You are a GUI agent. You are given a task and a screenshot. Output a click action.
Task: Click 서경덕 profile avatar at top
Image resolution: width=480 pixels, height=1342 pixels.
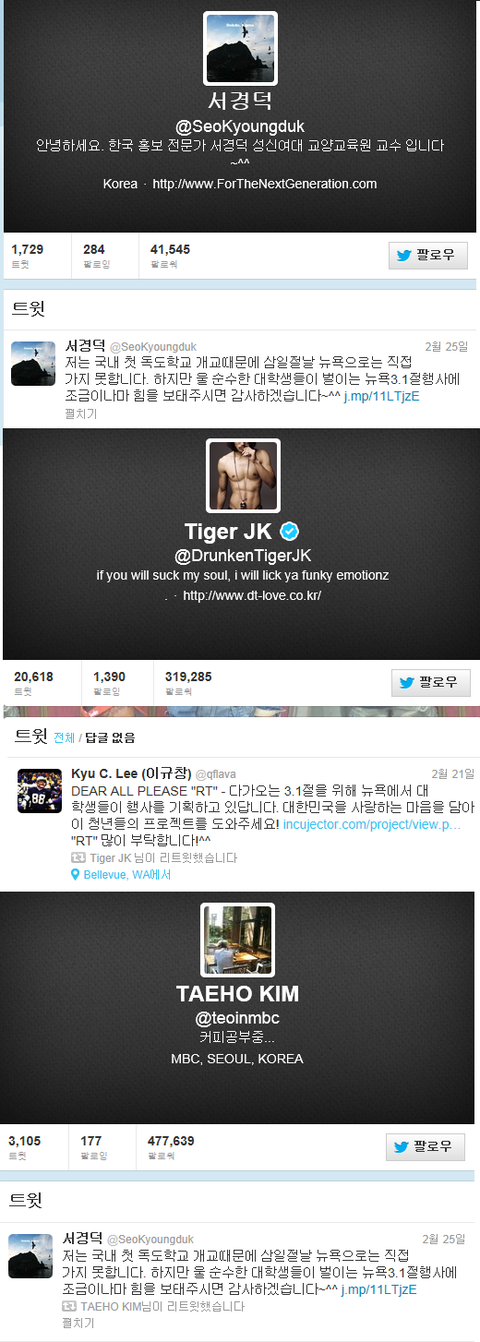(x=240, y=47)
